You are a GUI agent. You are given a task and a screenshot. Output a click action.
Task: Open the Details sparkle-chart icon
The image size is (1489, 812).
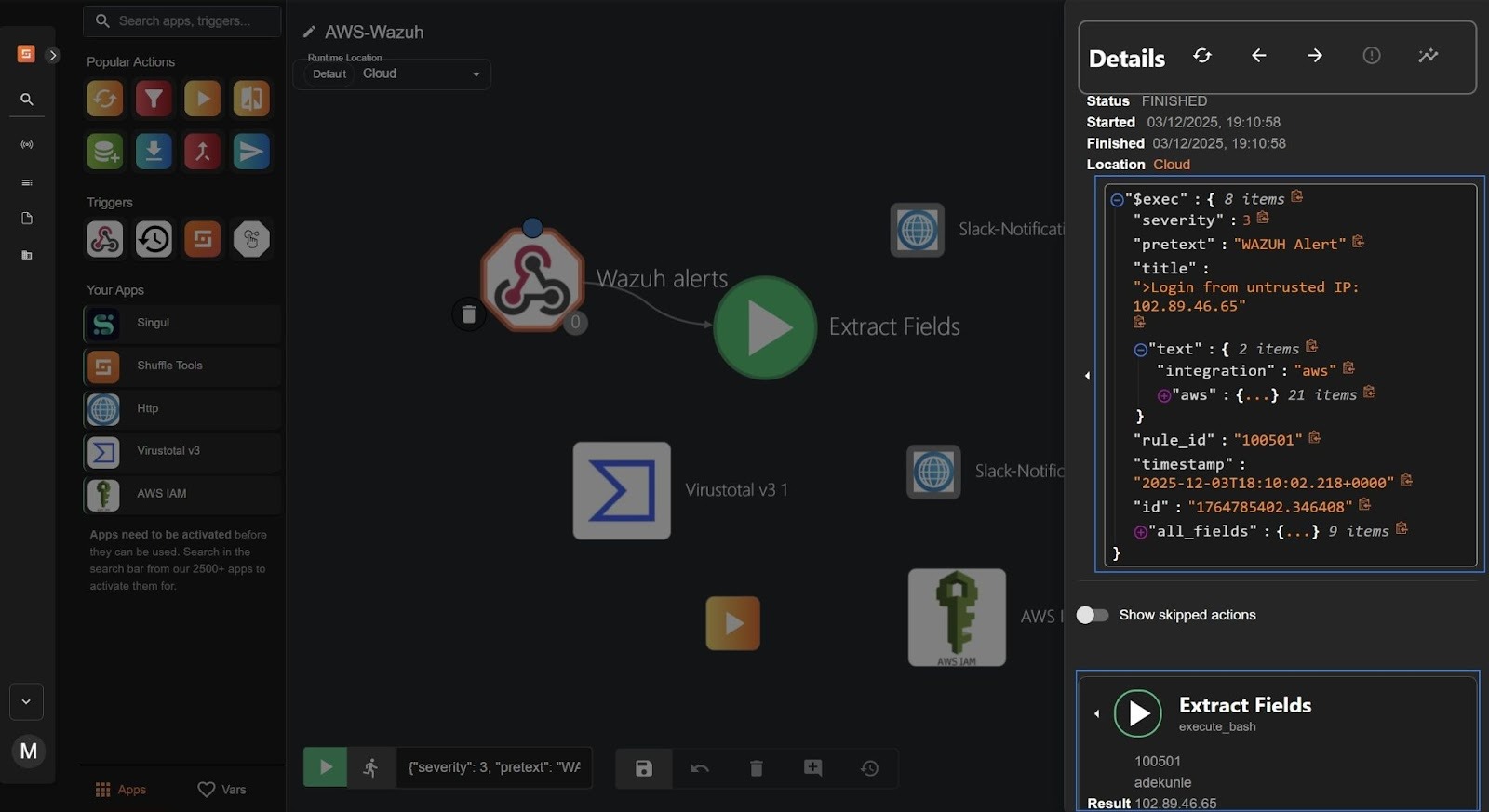point(1429,56)
